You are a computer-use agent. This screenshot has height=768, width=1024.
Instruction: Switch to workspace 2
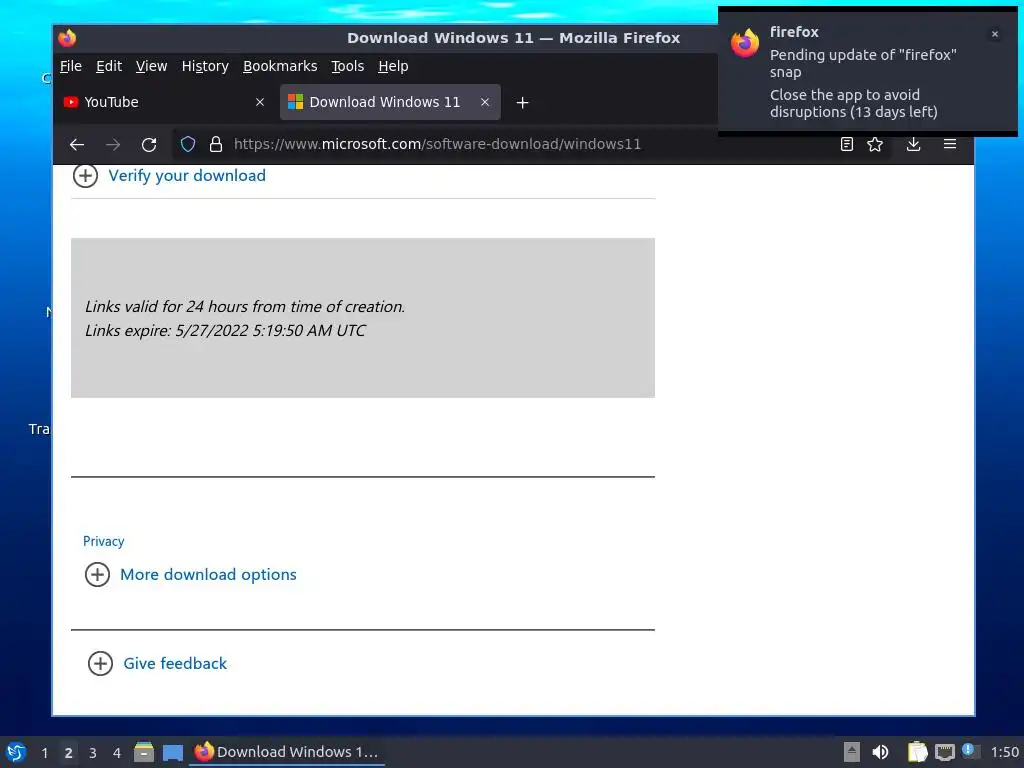[69, 753]
